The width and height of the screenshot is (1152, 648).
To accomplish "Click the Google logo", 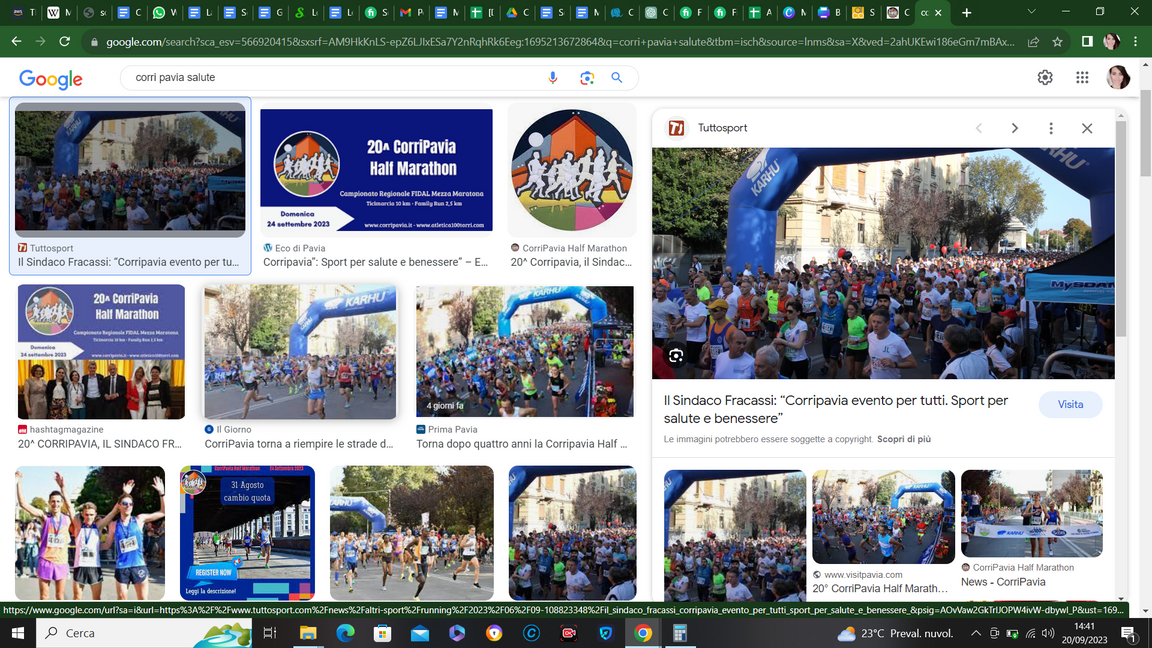I will [51, 79].
